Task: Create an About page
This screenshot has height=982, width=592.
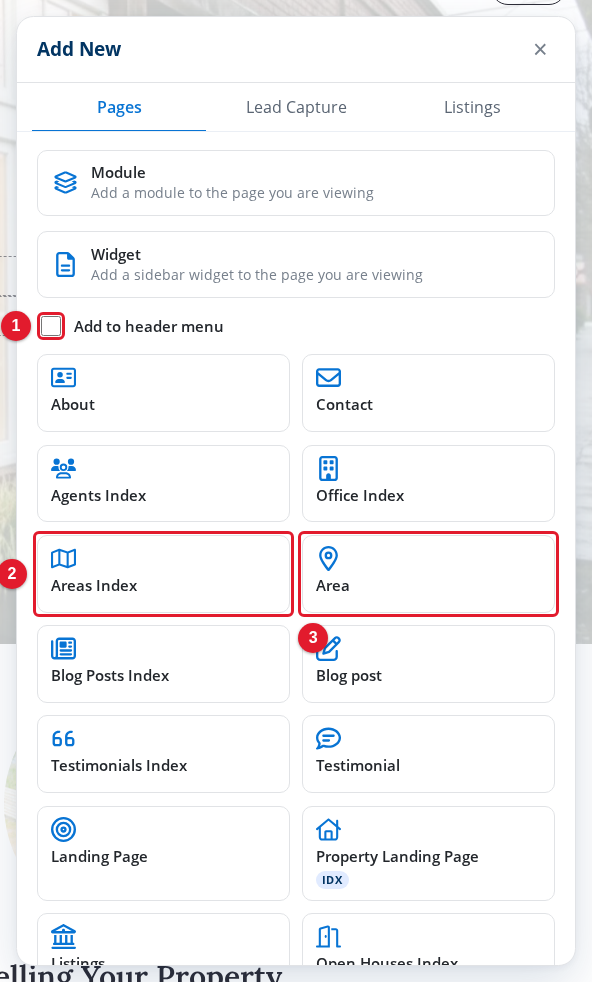Action: pos(164,393)
